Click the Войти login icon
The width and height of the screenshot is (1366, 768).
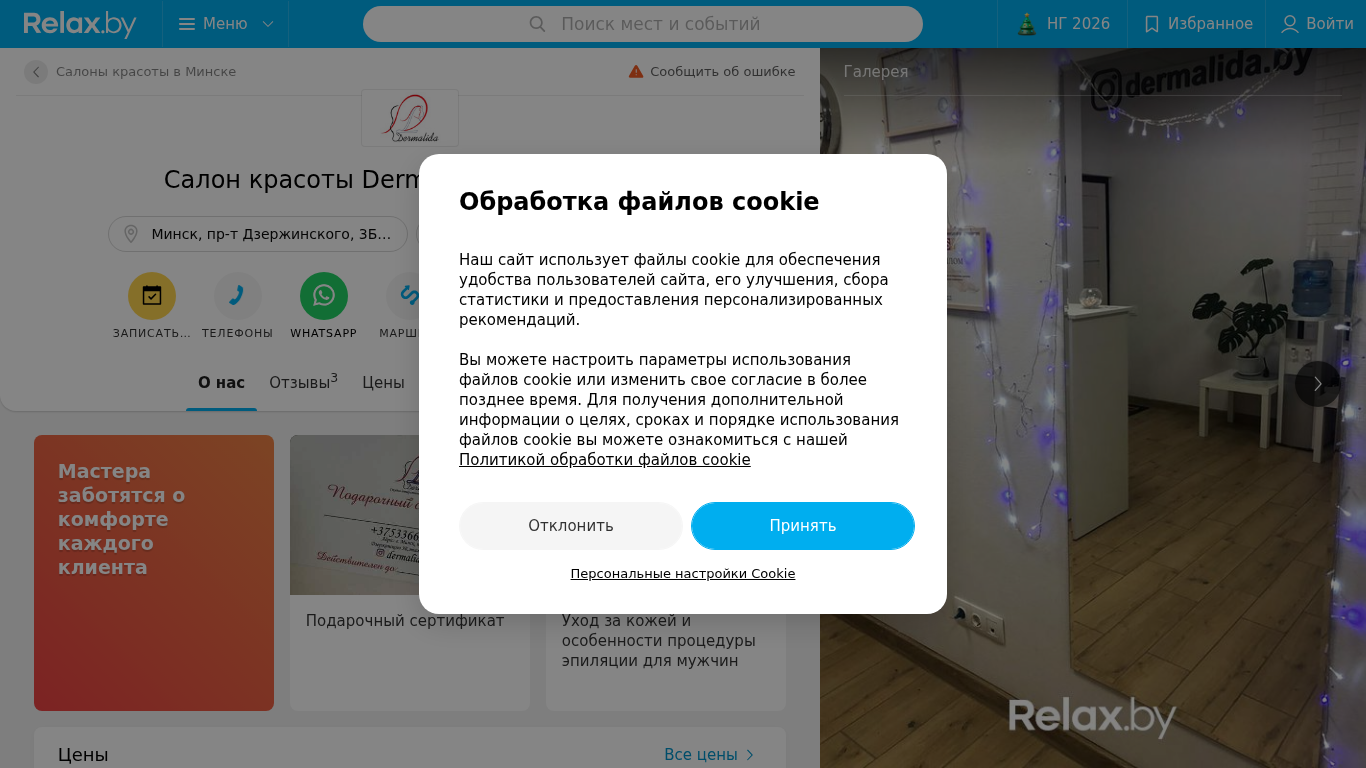point(1290,24)
